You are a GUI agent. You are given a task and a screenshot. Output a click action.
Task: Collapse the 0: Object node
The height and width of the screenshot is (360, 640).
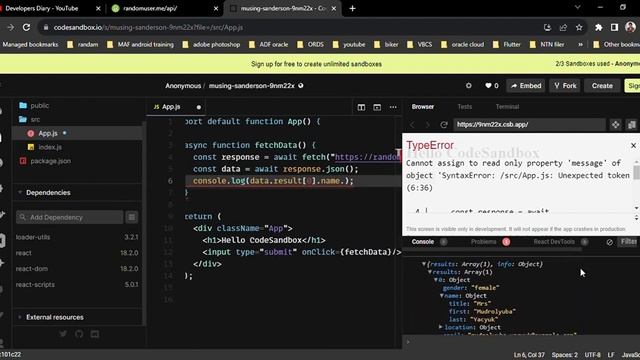pyautogui.click(x=436, y=280)
